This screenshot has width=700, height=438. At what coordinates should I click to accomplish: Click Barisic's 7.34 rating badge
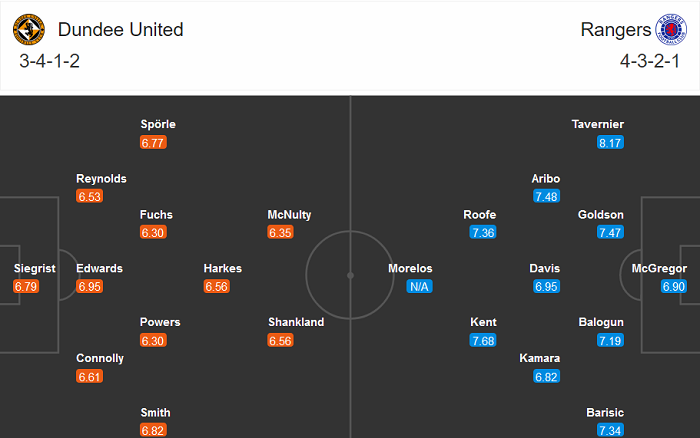(x=610, y=431)
